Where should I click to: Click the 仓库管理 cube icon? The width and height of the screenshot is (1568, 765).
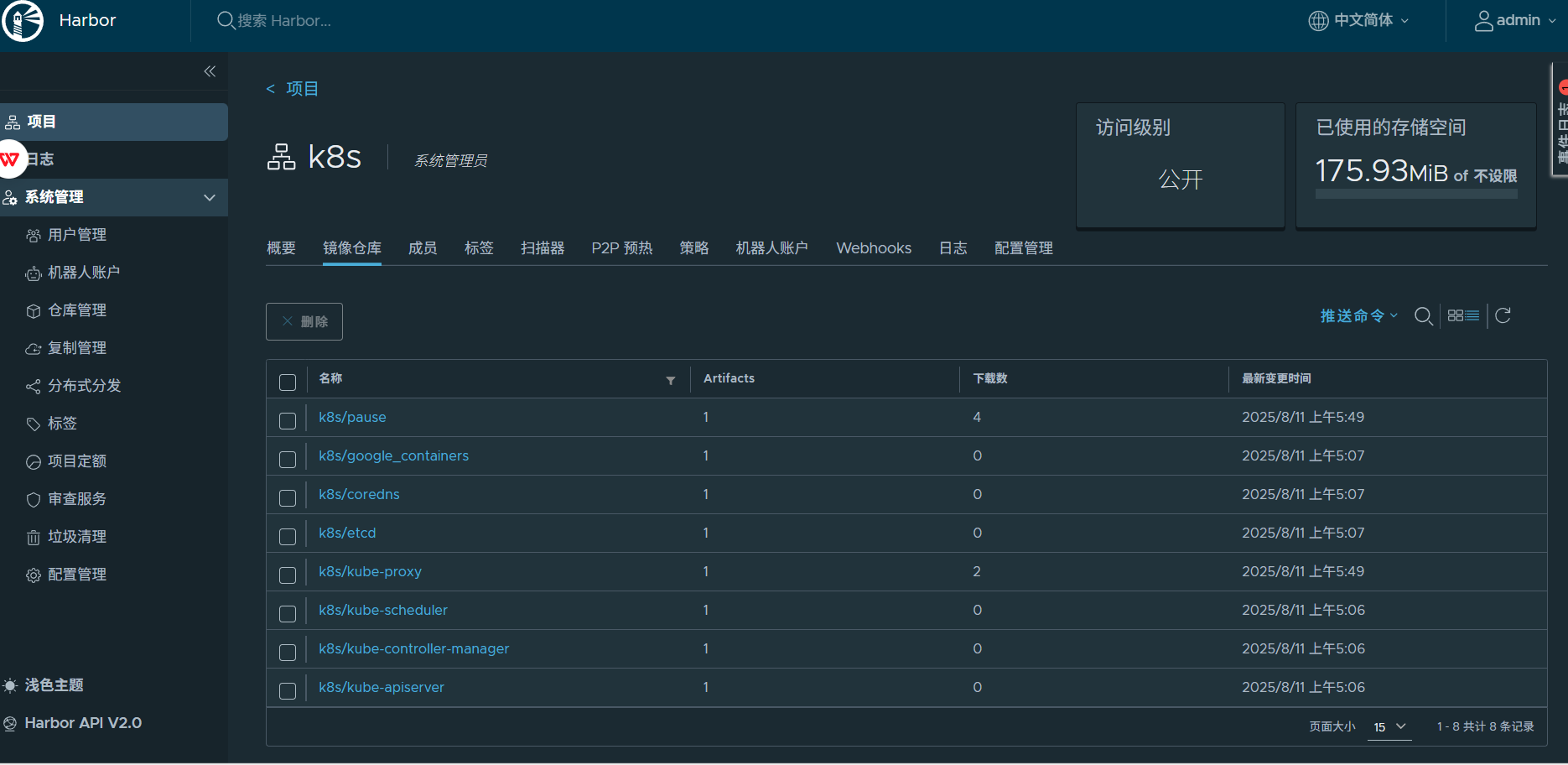click(34, 311)
